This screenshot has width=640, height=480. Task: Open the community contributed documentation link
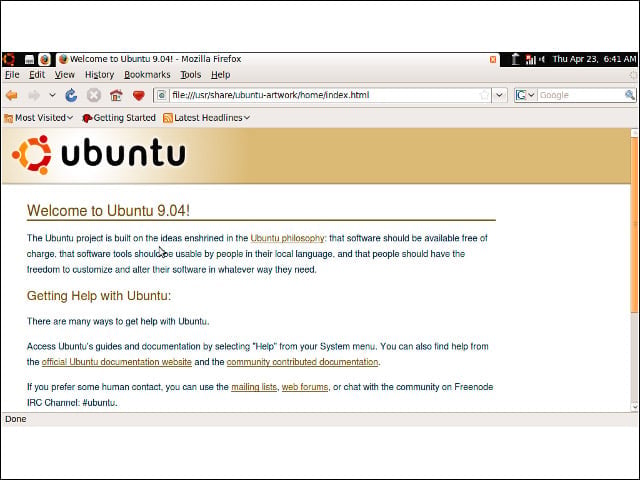click(302, 362)
